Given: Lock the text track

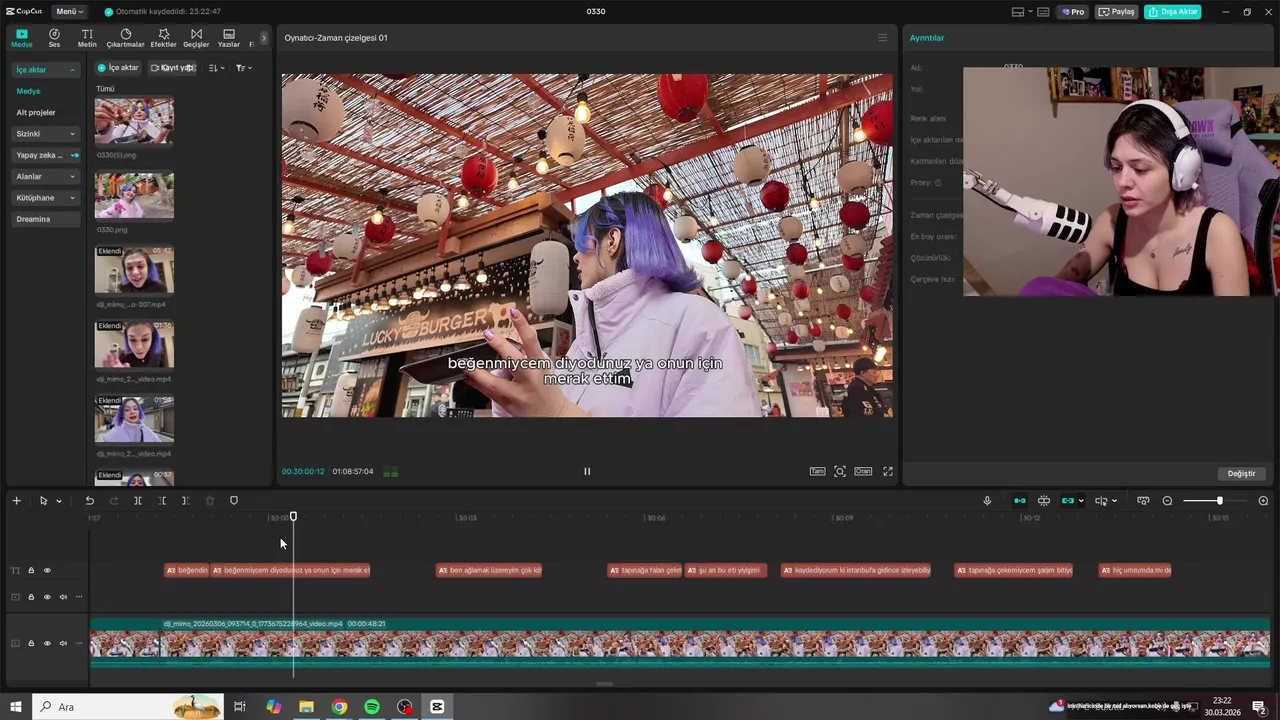Looking at the screenshot, I should (31, 571).
